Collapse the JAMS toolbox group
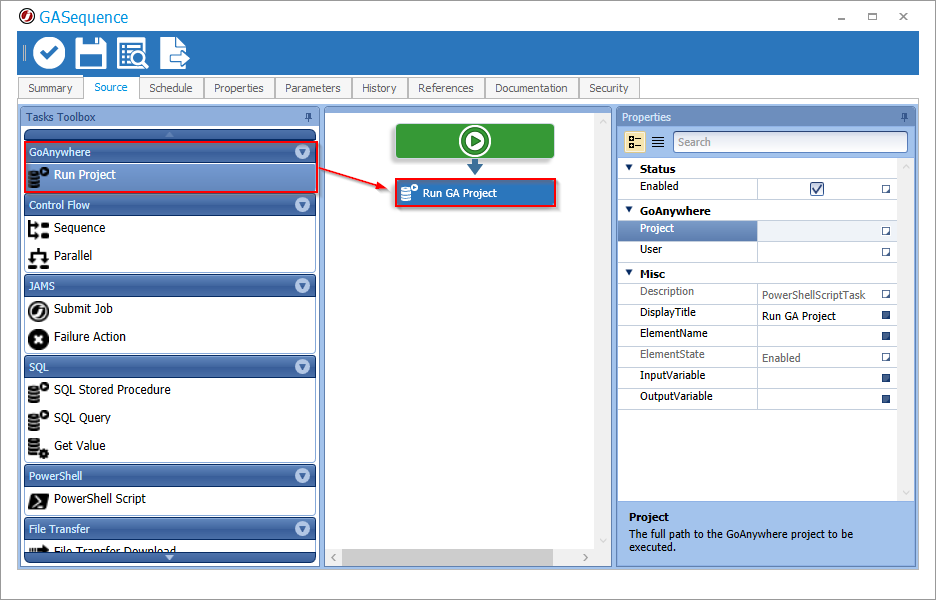This screenshot has width=936, height=600. click(303, 286)
